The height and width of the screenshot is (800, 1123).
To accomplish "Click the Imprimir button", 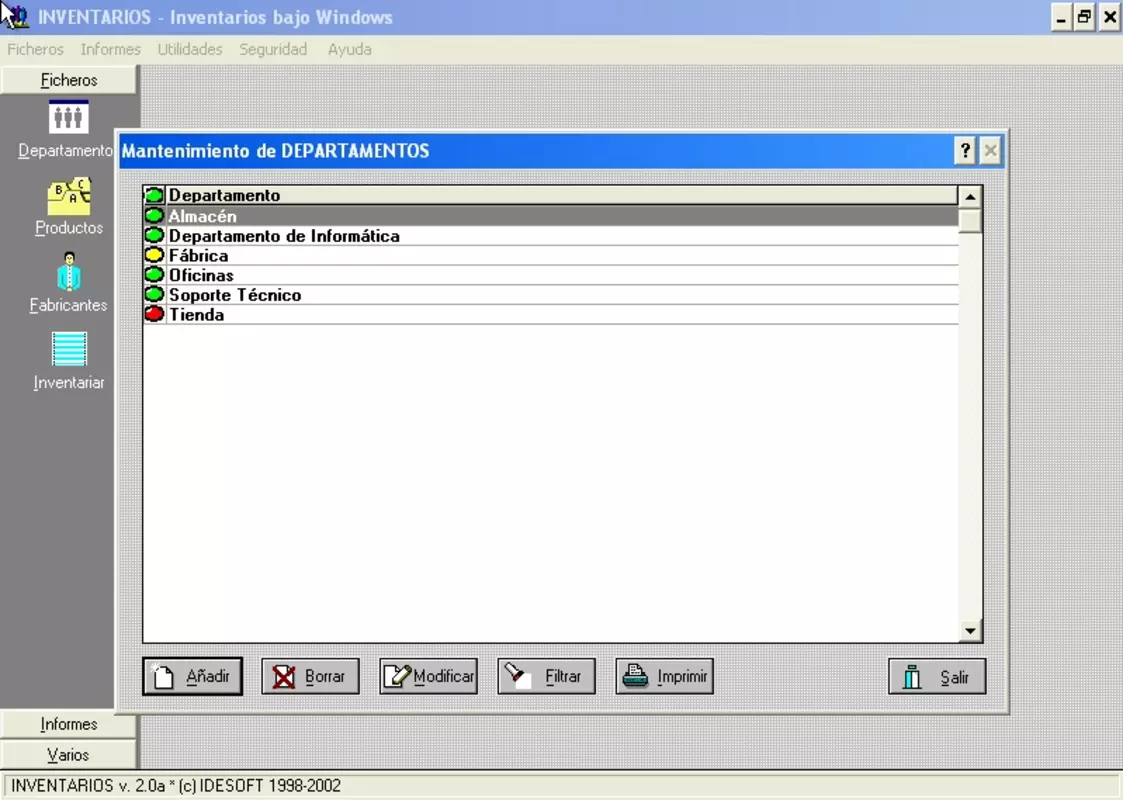I will tap(665, 676).
